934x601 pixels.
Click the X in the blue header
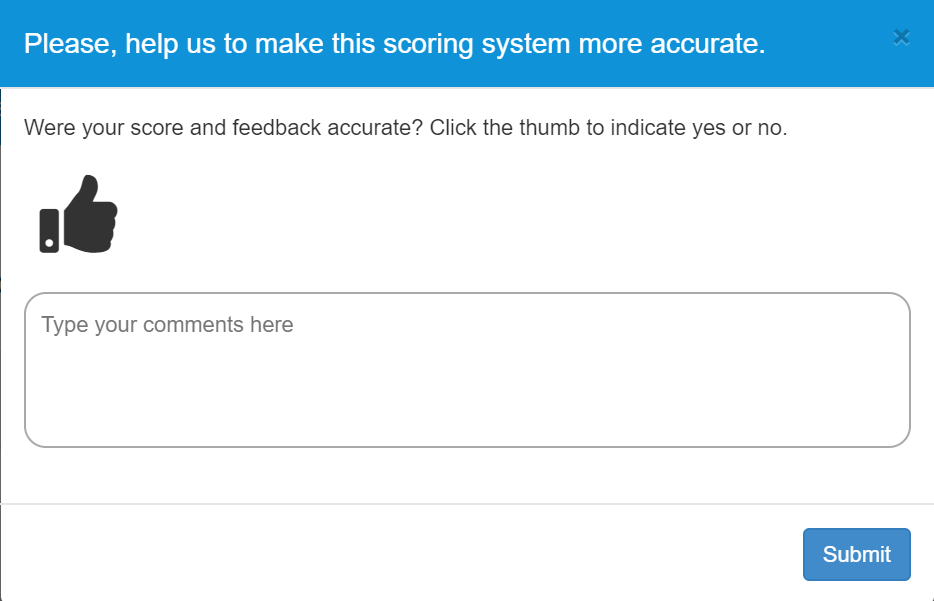point(901,38)
